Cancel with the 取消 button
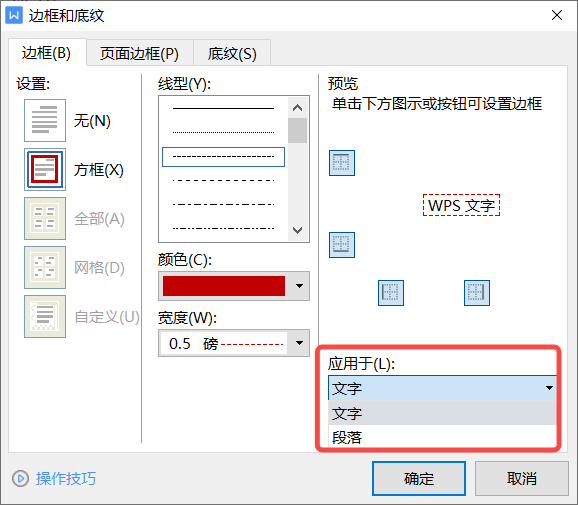Viewport: 578px width, 505px height. 522,478
